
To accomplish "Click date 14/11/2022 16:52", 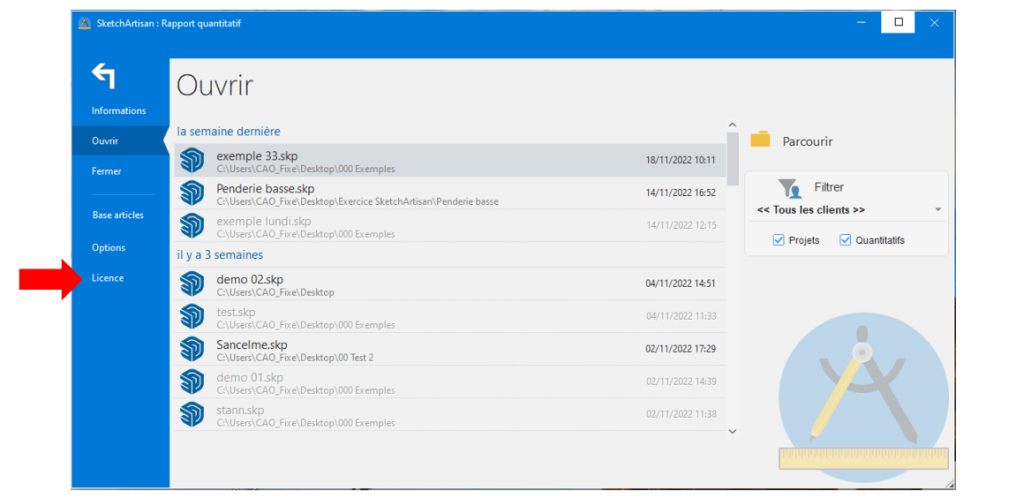I will point(680,193).
